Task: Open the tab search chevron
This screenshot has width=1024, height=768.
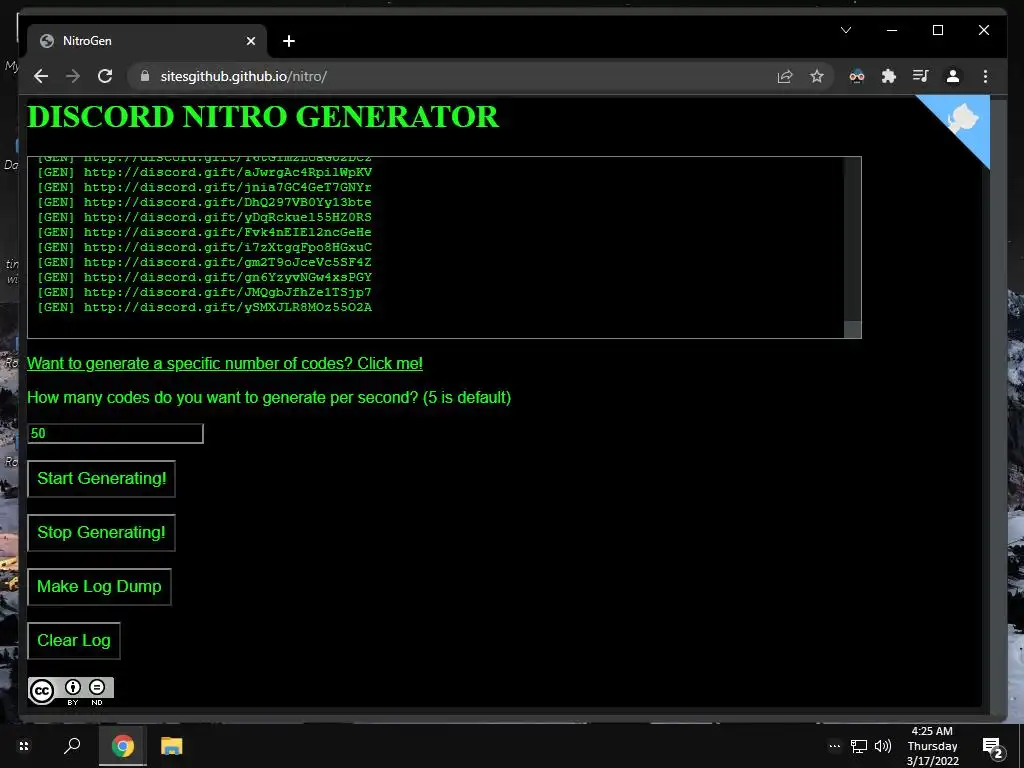Action: tap(846, 30)
